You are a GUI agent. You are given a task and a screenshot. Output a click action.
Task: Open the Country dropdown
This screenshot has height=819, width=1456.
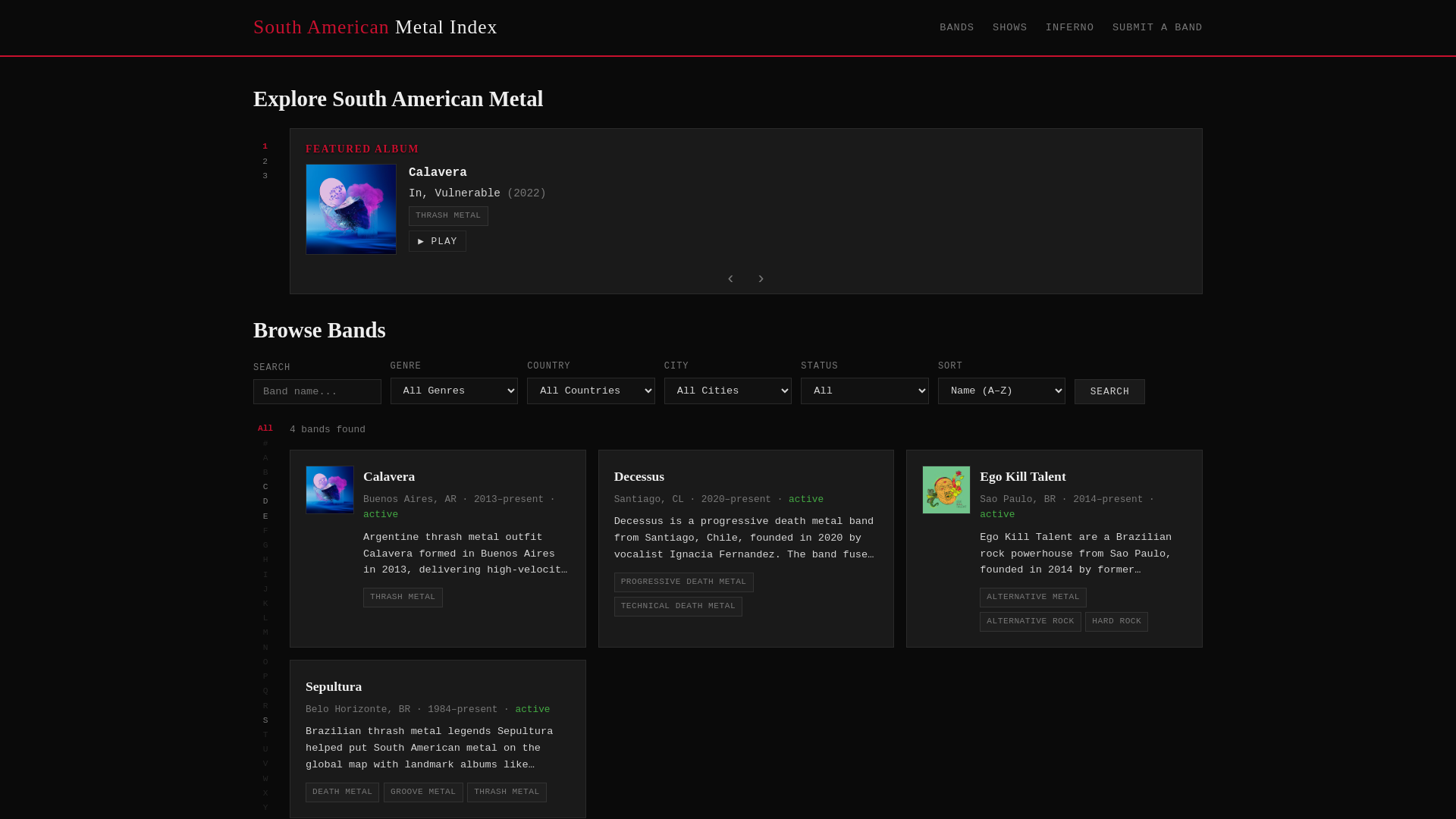point(591,391)
